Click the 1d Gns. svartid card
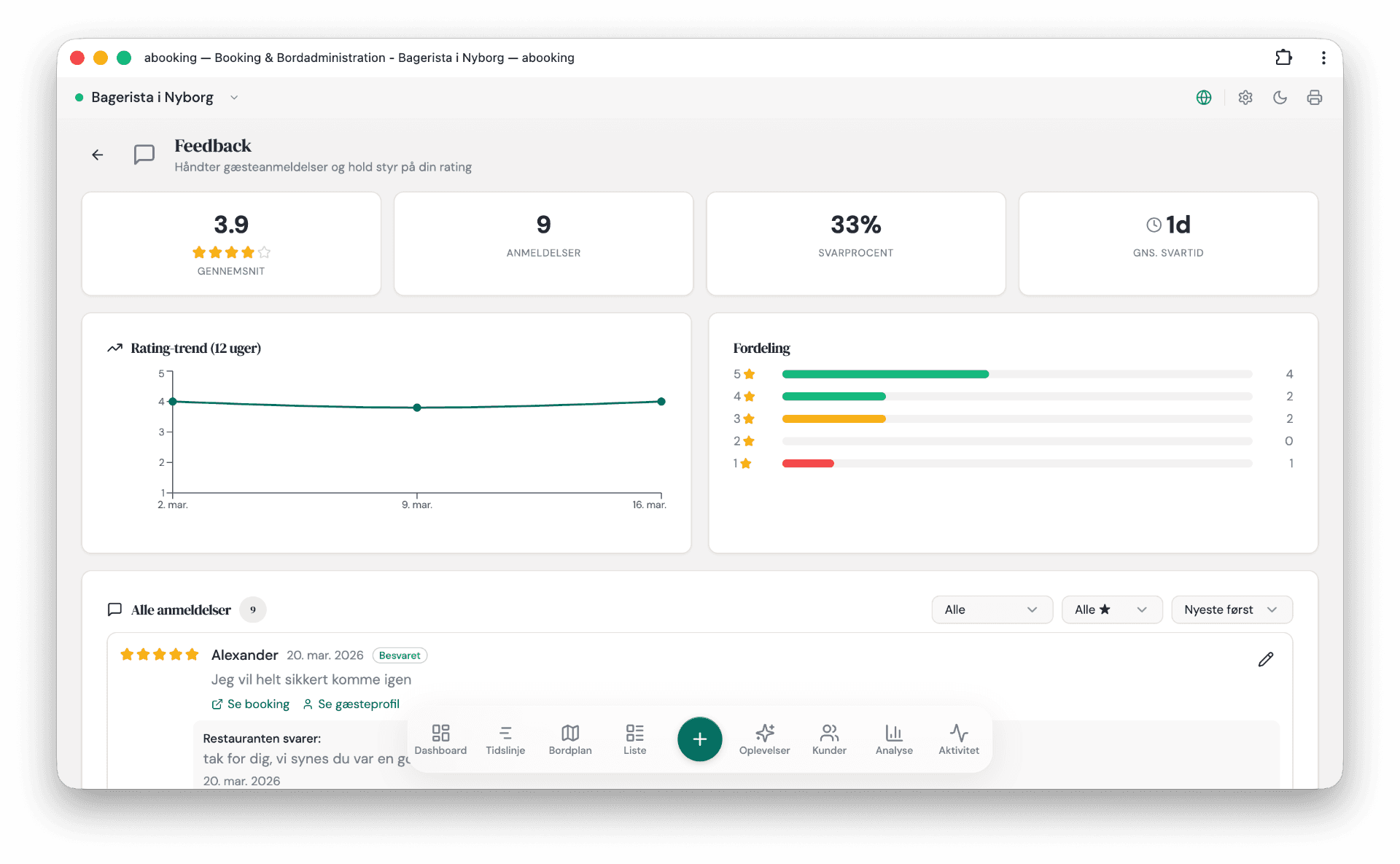 1168,244
